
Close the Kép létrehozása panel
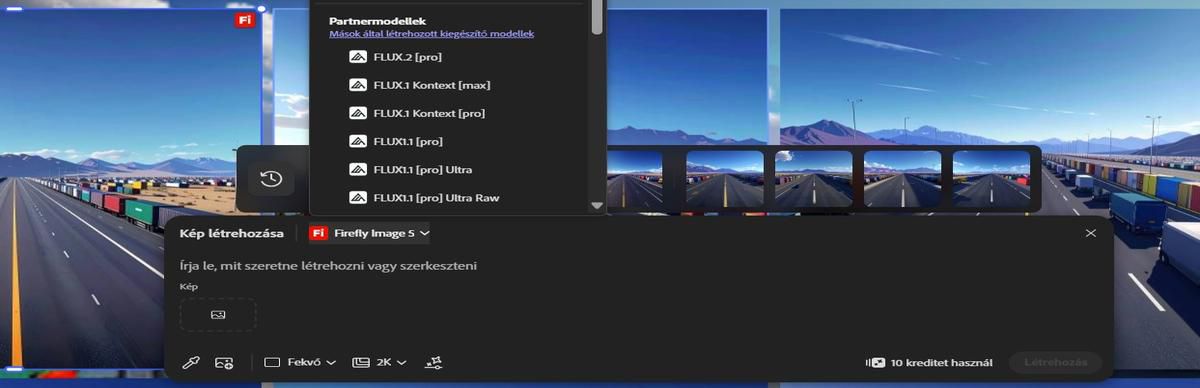[x=1091, y=233]
